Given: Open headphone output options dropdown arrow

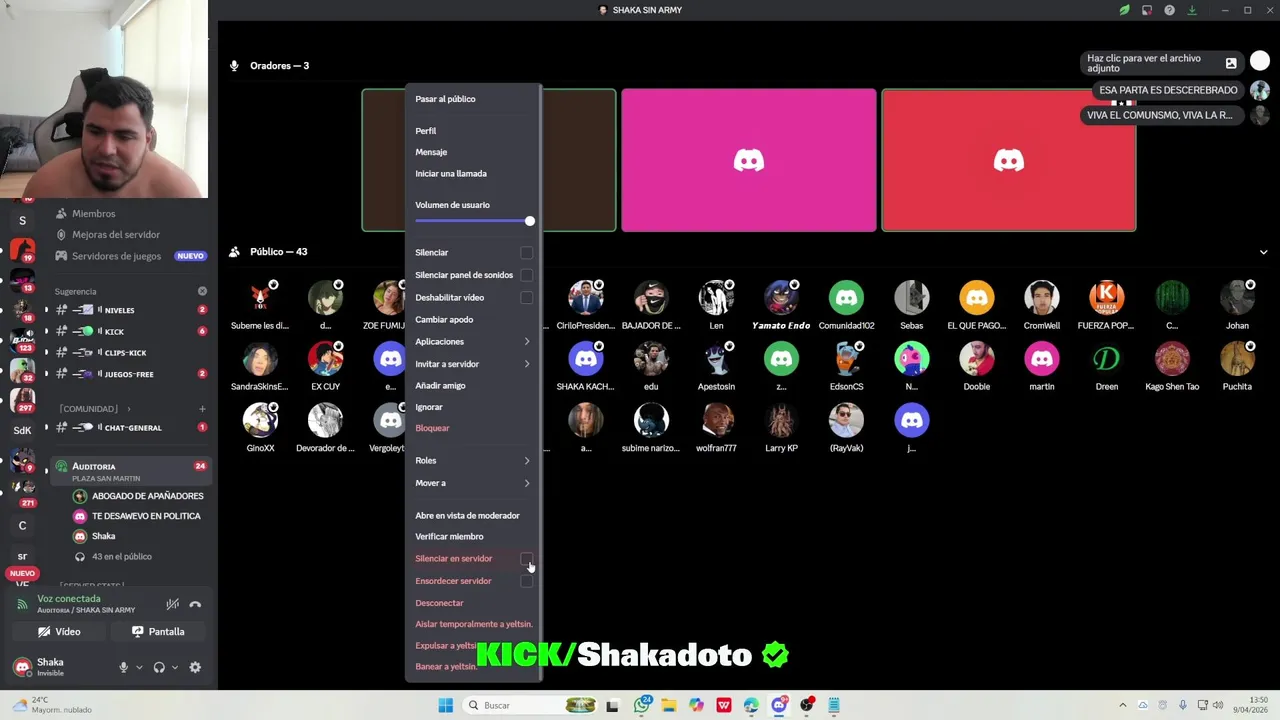Looking at the screenshot, I should point(175,667).
